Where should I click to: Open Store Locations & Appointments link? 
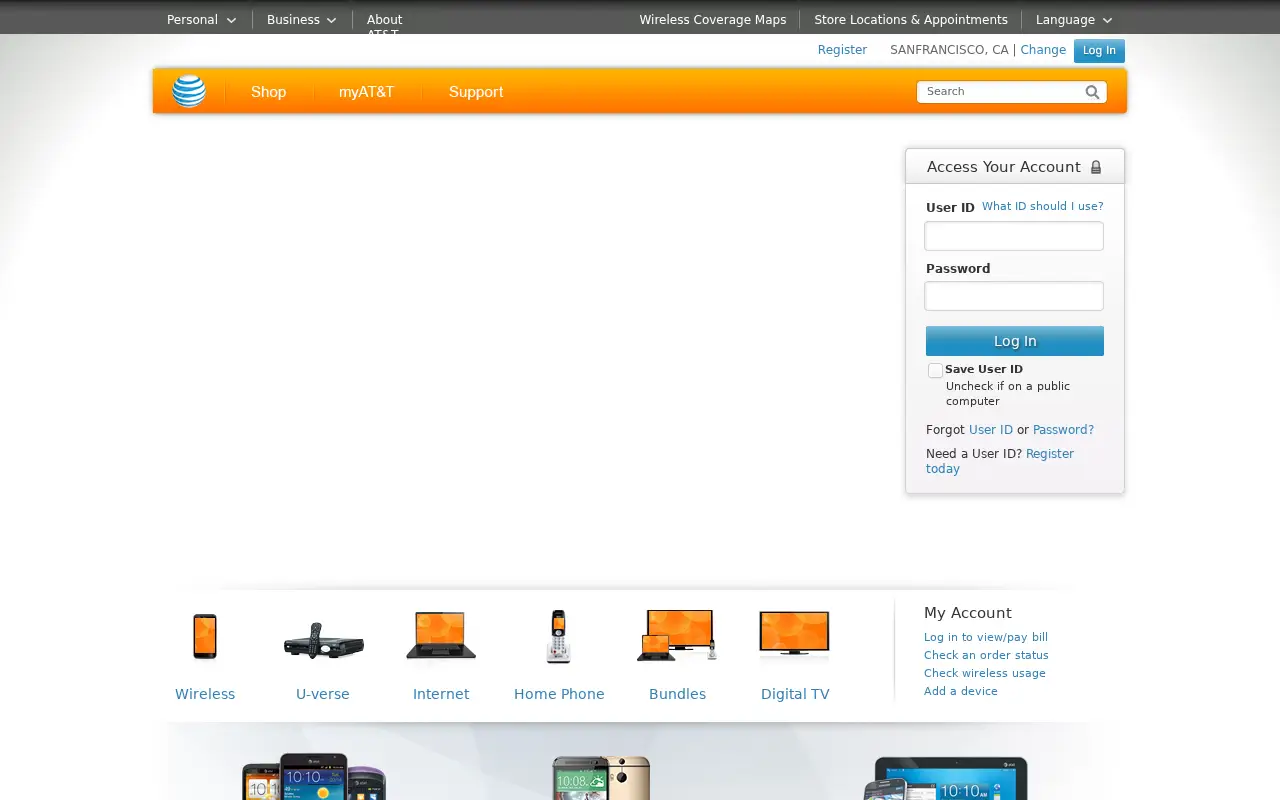pos(911,20)
